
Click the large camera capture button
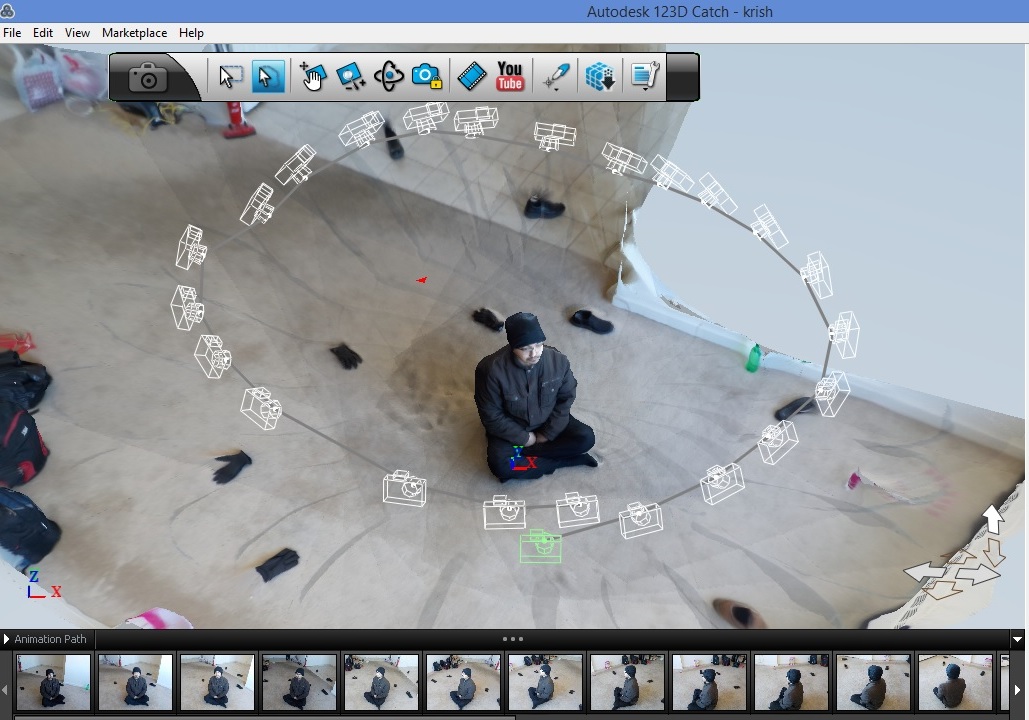point(148,77)
